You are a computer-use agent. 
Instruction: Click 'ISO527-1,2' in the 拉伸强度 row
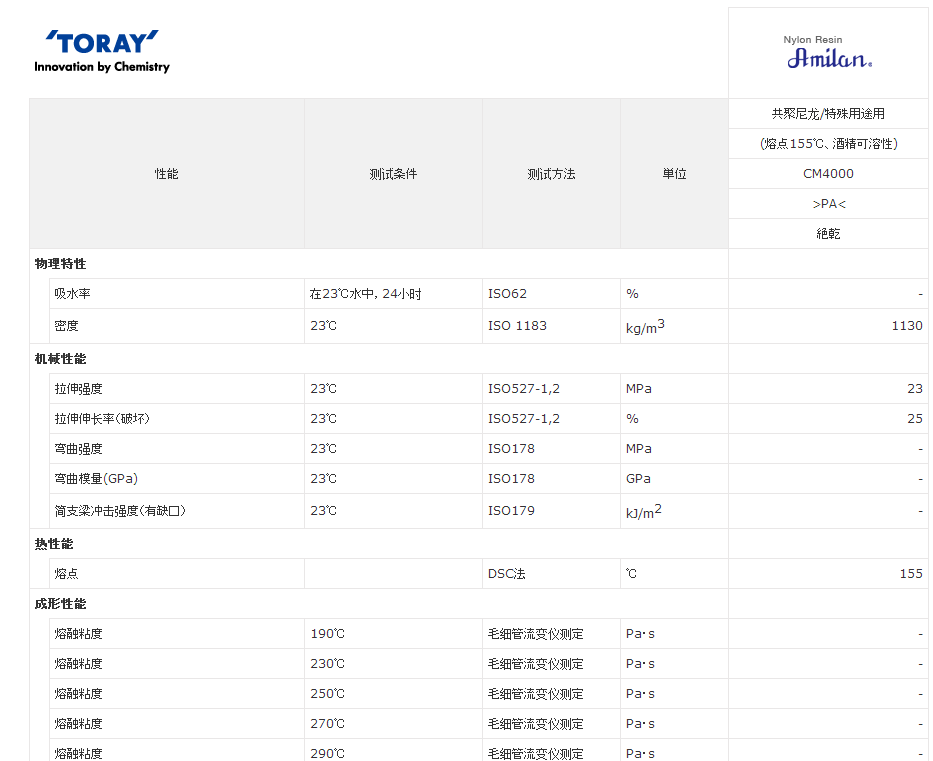click(x=524, y=389)
